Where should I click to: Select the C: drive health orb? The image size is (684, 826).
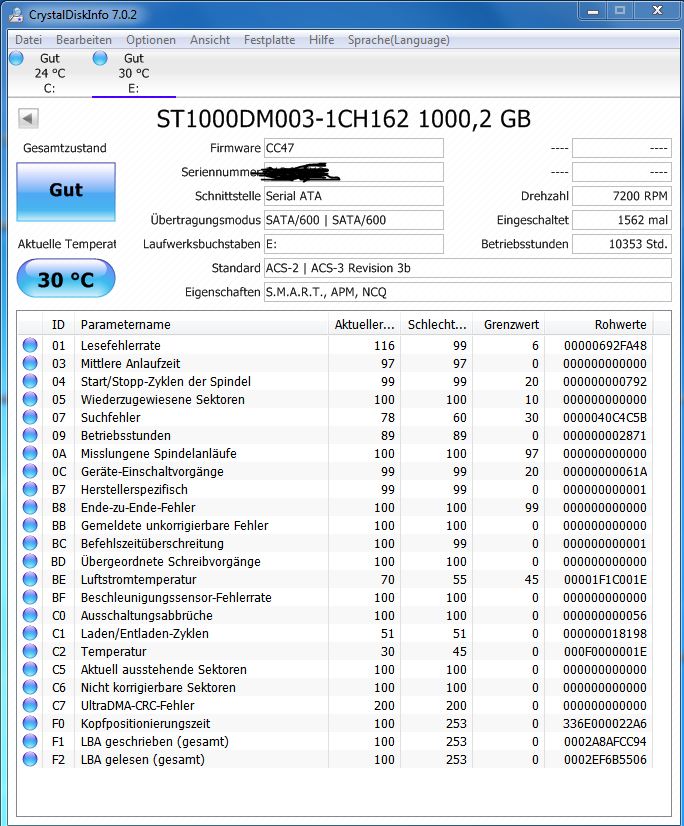coord(16,58)
